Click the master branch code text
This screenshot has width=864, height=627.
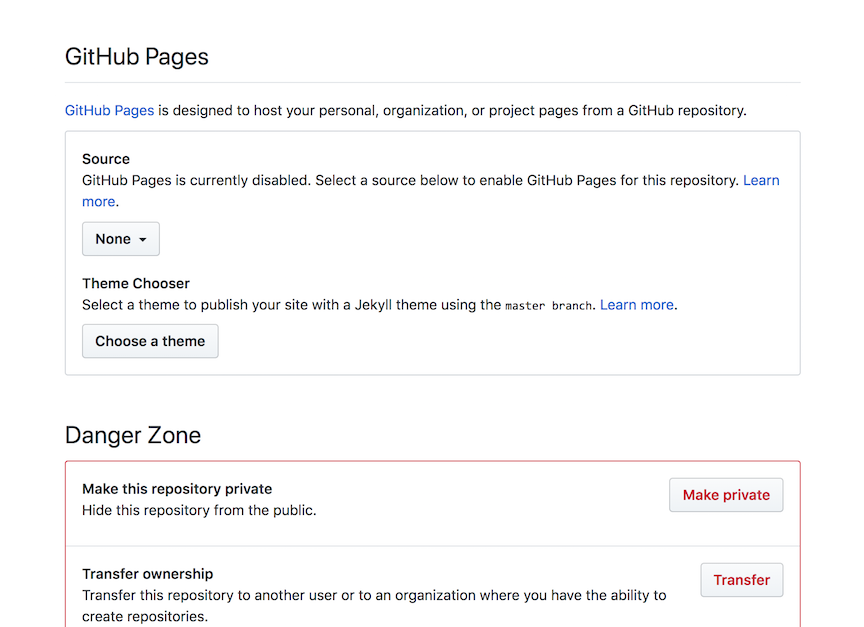[x=548, y=306]
